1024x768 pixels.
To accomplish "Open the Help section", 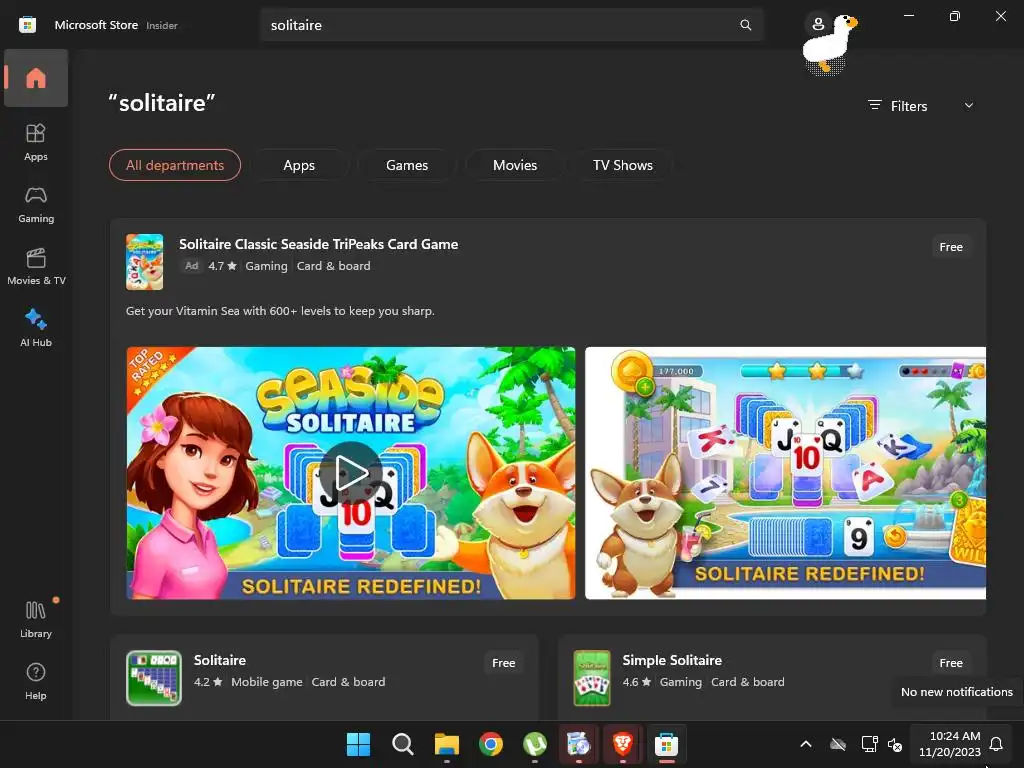I will tap(36, 681).
